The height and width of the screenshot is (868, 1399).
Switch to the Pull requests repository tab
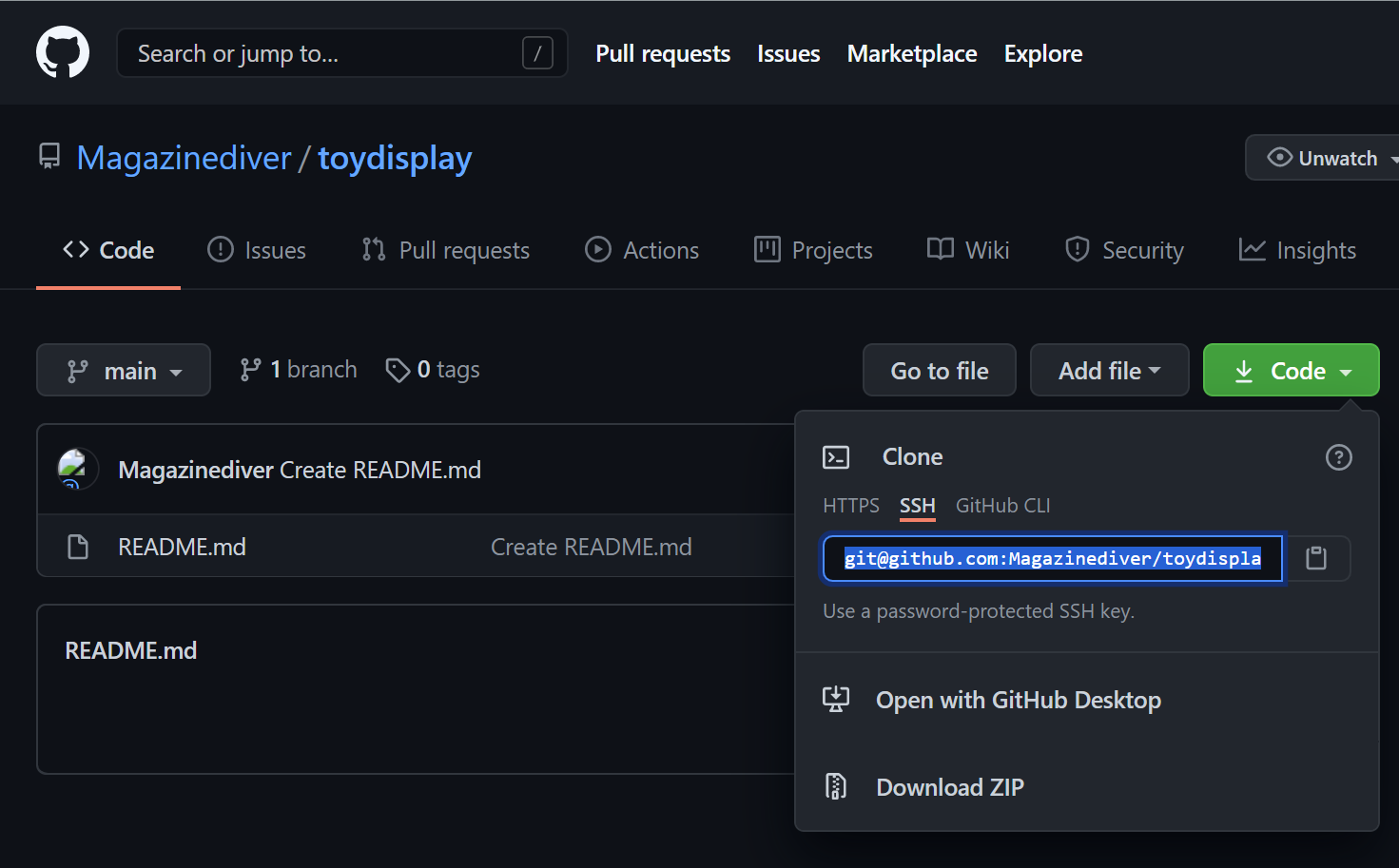pos(446,250)
